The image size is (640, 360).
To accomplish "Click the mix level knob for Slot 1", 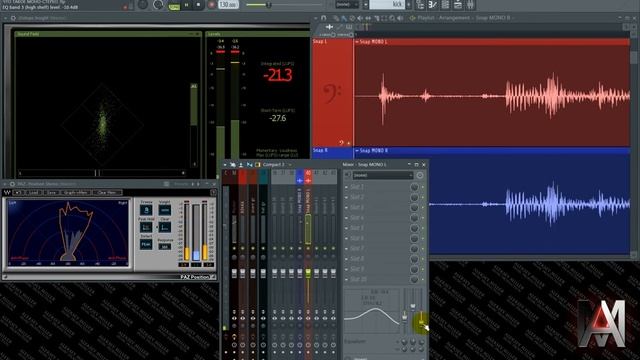I will [414, 187].
